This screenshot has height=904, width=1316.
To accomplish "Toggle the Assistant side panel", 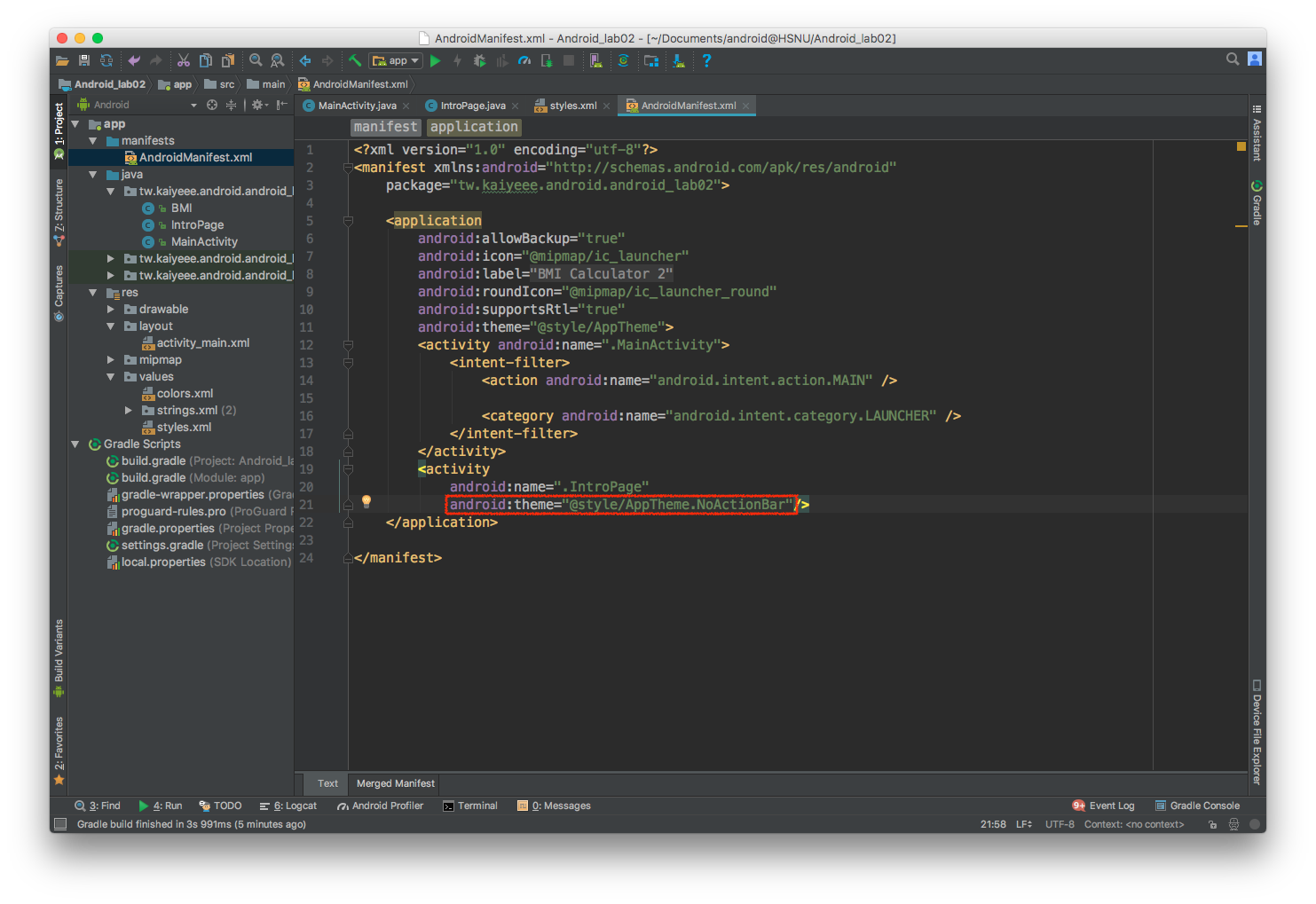I will [x=1257, y=133].
